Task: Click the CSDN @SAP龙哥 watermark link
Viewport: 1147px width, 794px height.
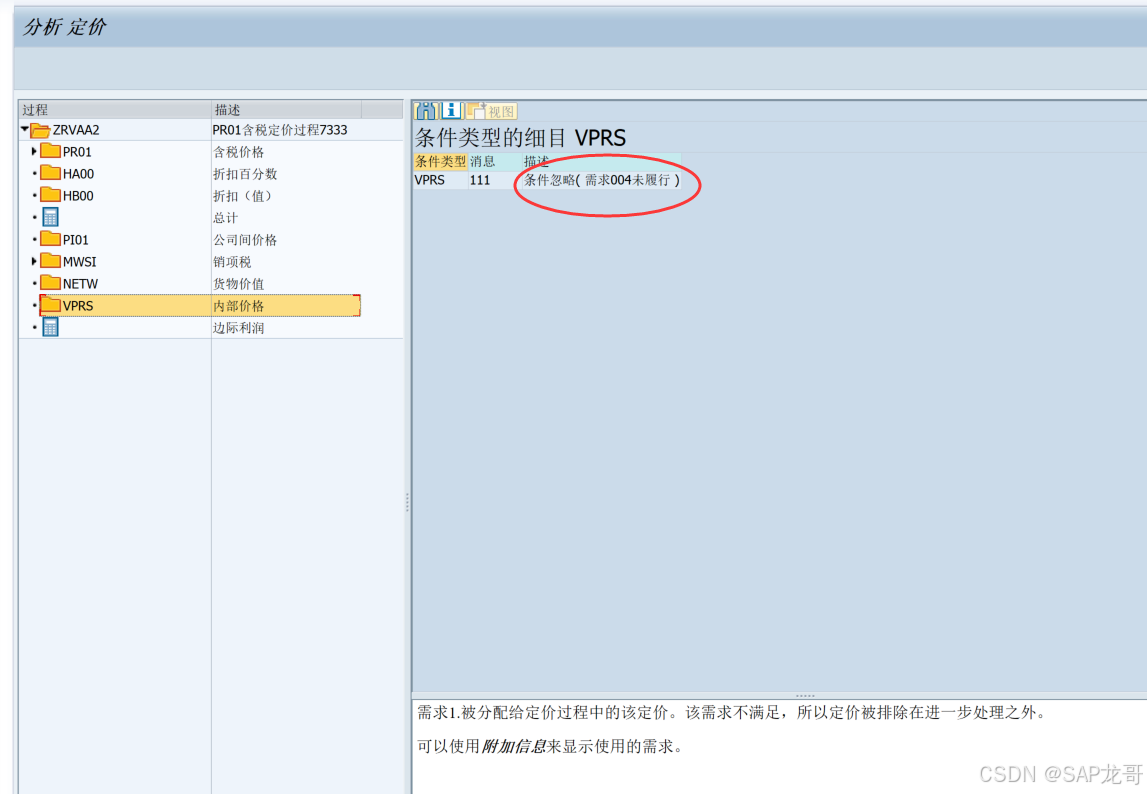Action: click(x=1063, y=775)
